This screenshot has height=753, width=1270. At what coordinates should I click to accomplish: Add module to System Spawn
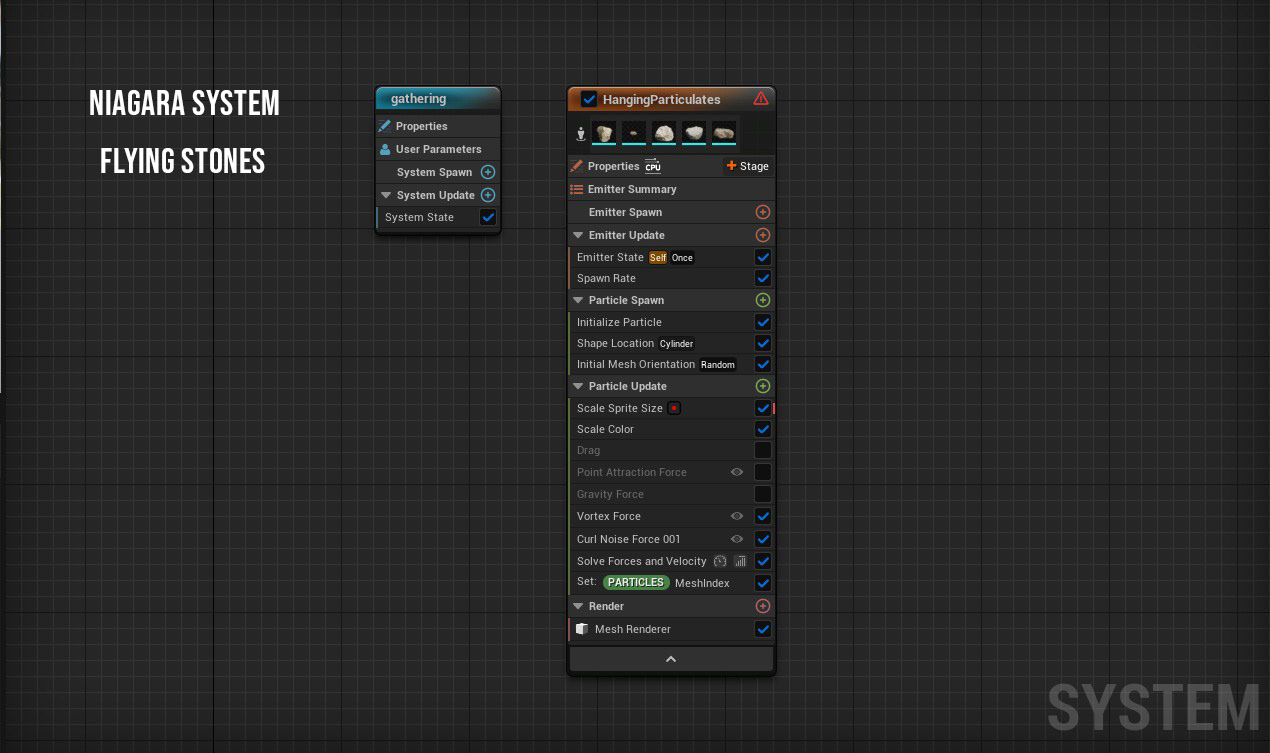tap(488, 172)
